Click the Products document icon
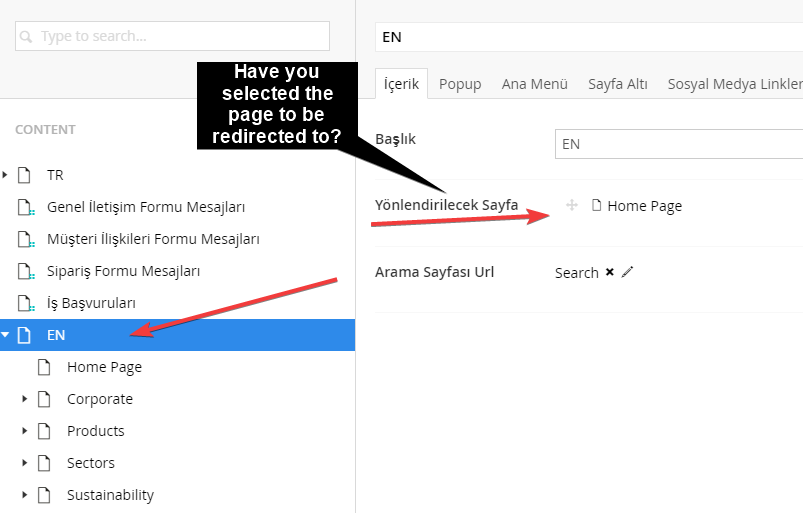The image size is (803, 513). point(44,431)
